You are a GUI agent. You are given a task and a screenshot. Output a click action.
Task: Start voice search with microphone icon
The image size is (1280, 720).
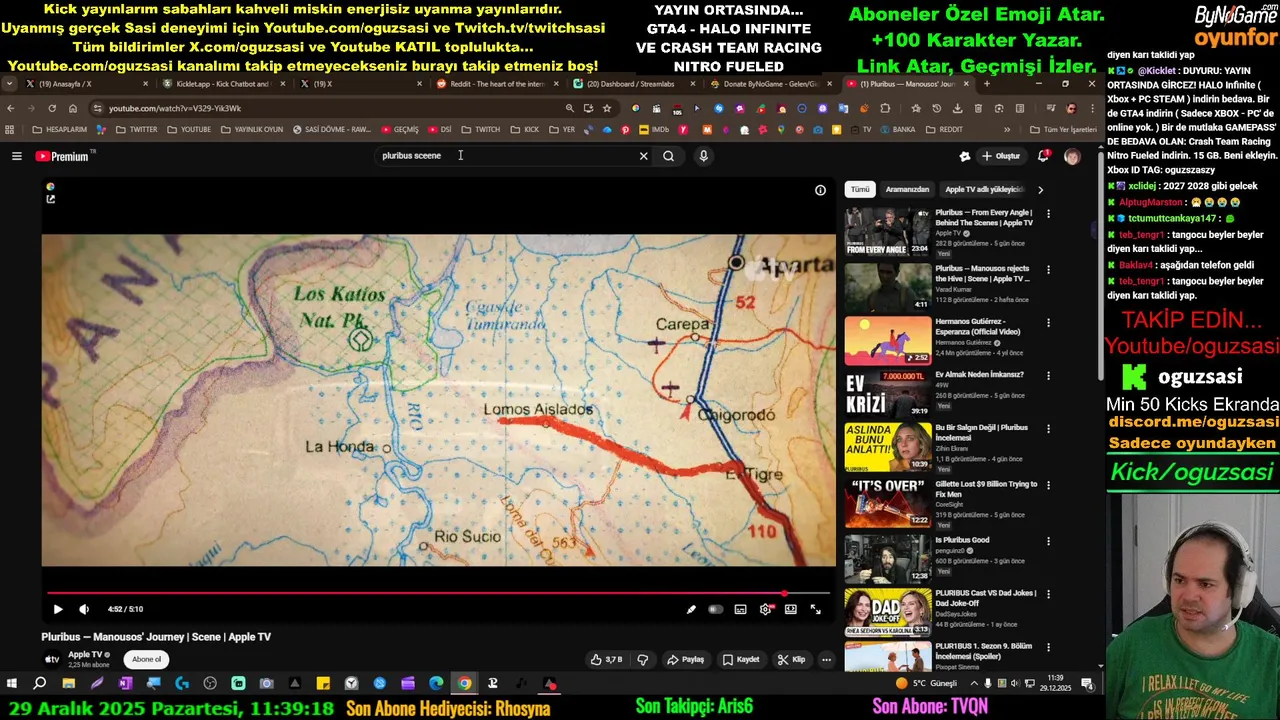point(703,156)
